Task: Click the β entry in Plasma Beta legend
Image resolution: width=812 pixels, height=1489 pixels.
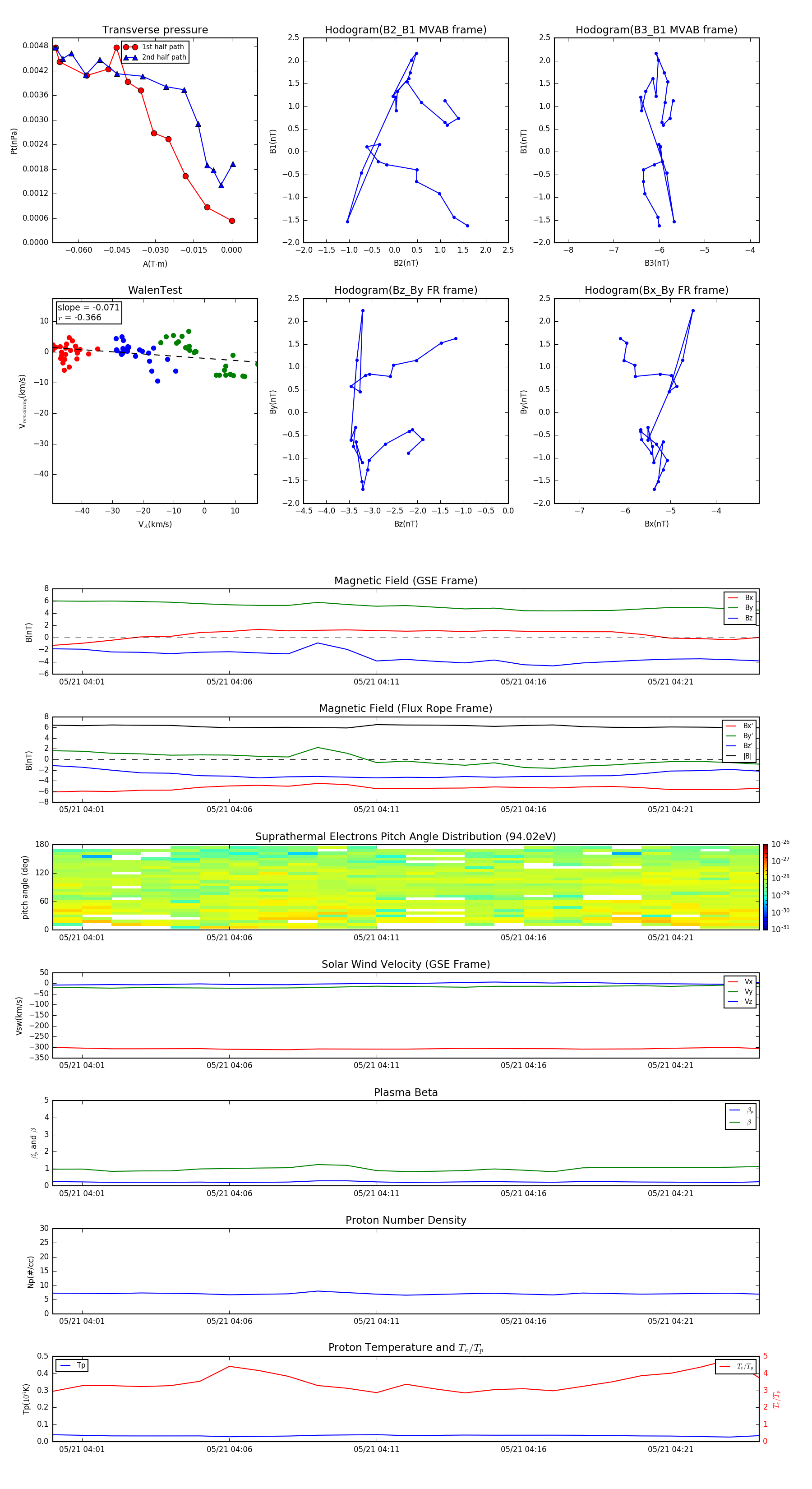Action: click(x=741, y=1123)
